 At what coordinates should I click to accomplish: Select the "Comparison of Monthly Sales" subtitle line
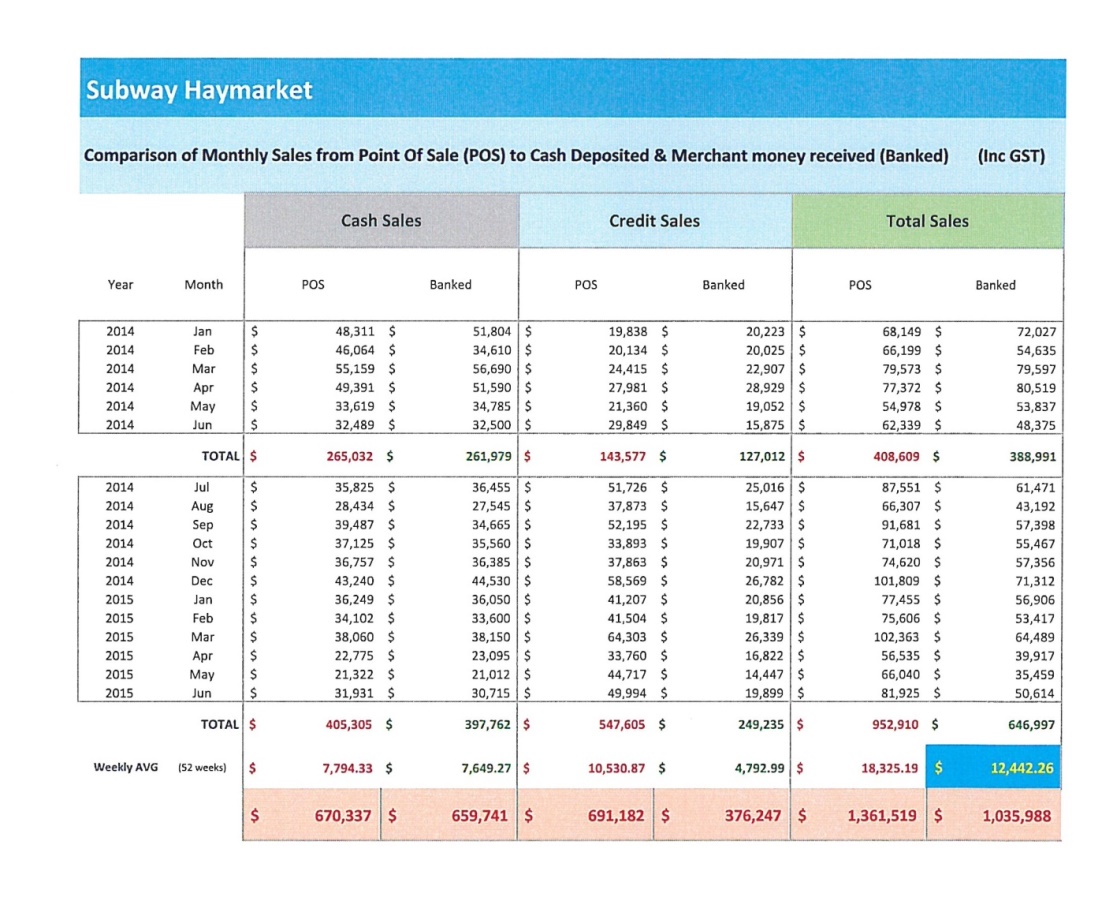pyautogui.click(x=516, y=155)
